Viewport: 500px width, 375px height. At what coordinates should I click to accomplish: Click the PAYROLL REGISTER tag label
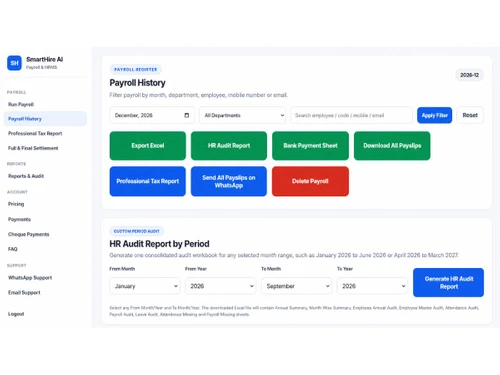click(x=136, y=69)
